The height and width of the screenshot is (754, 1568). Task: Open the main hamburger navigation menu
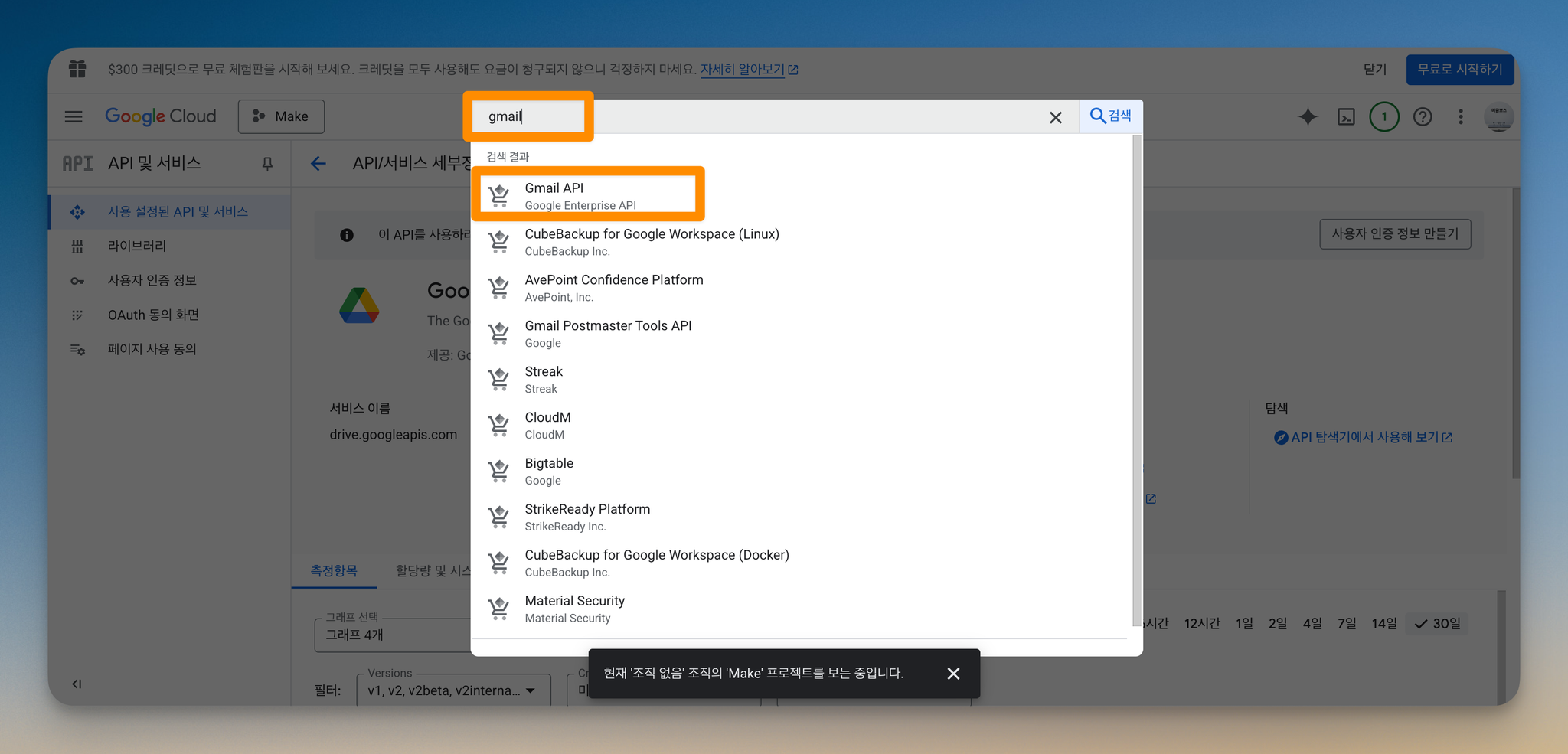click(73, 116)
